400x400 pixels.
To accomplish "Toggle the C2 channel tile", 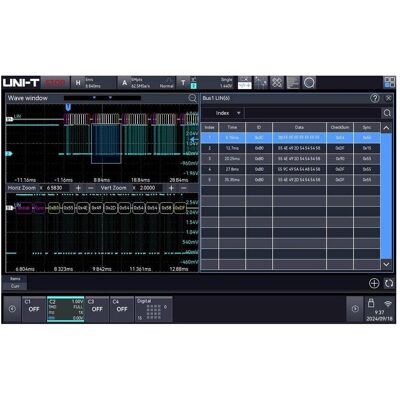I will [66, 309].
